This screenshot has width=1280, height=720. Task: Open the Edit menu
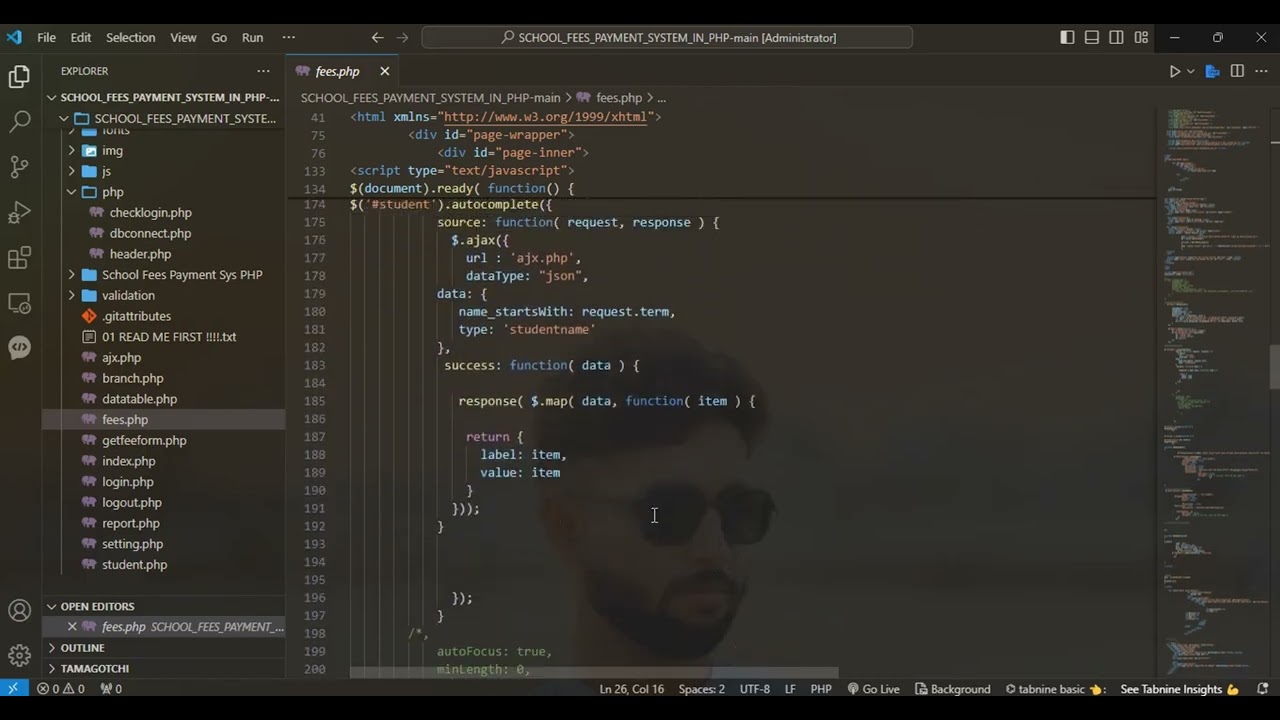(81, 37)
